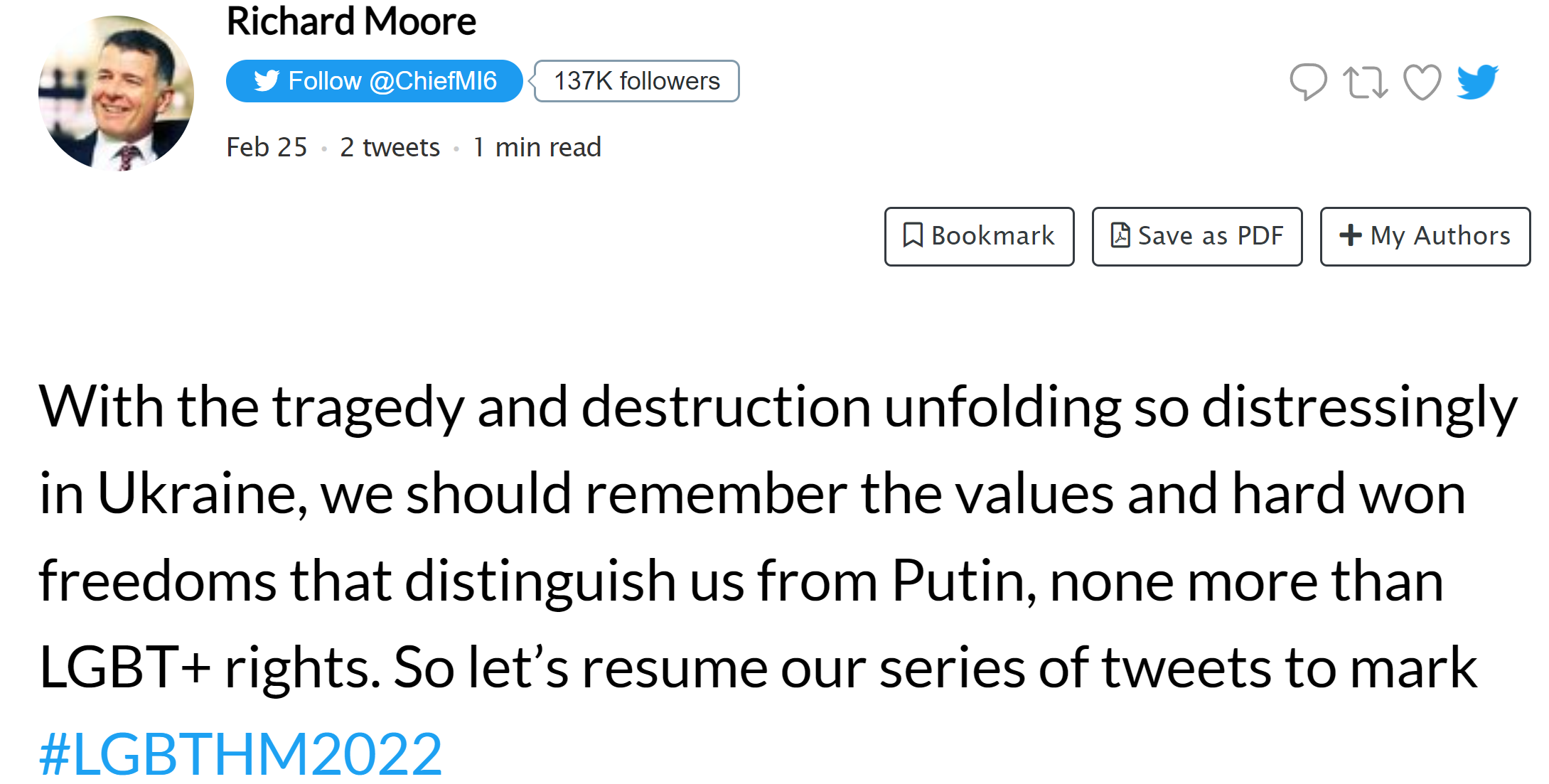Viewport: 1549px width, 784px height.
Task: Click the plus icon beside My Authors
Action: click(x=1350, y=235)
